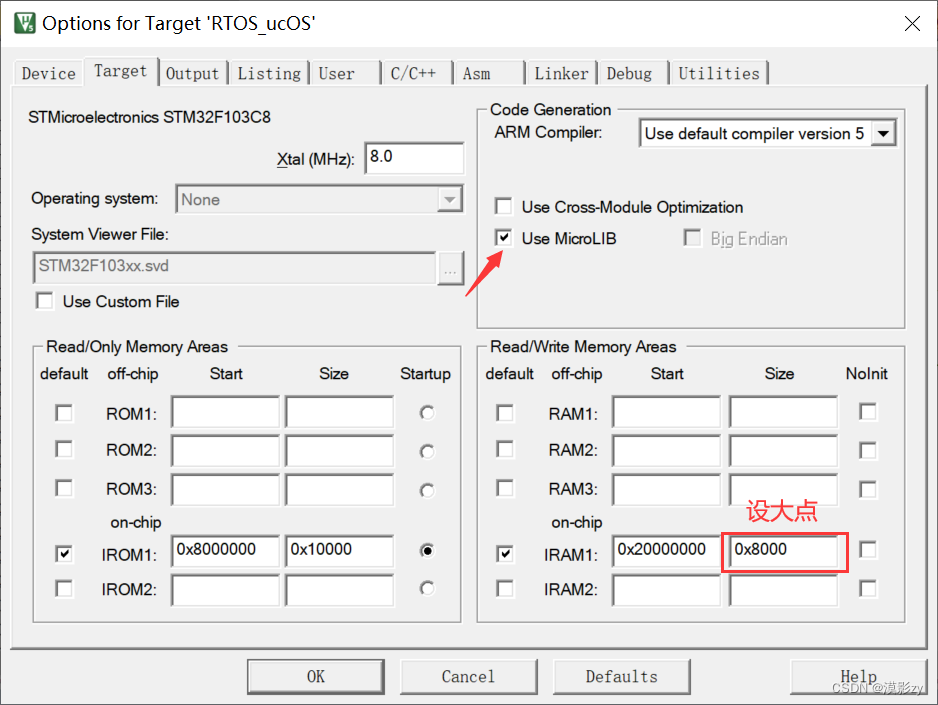
Task: Edit the IRAM1 Start address 0x20000000
Action: pos(666,551)
